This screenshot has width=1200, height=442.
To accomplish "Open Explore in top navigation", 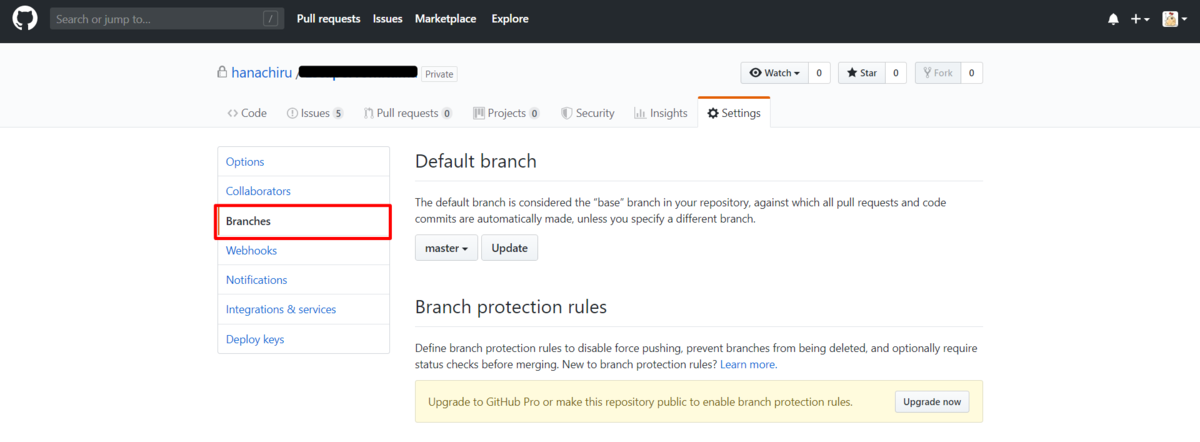I will [x=510, y=19].
